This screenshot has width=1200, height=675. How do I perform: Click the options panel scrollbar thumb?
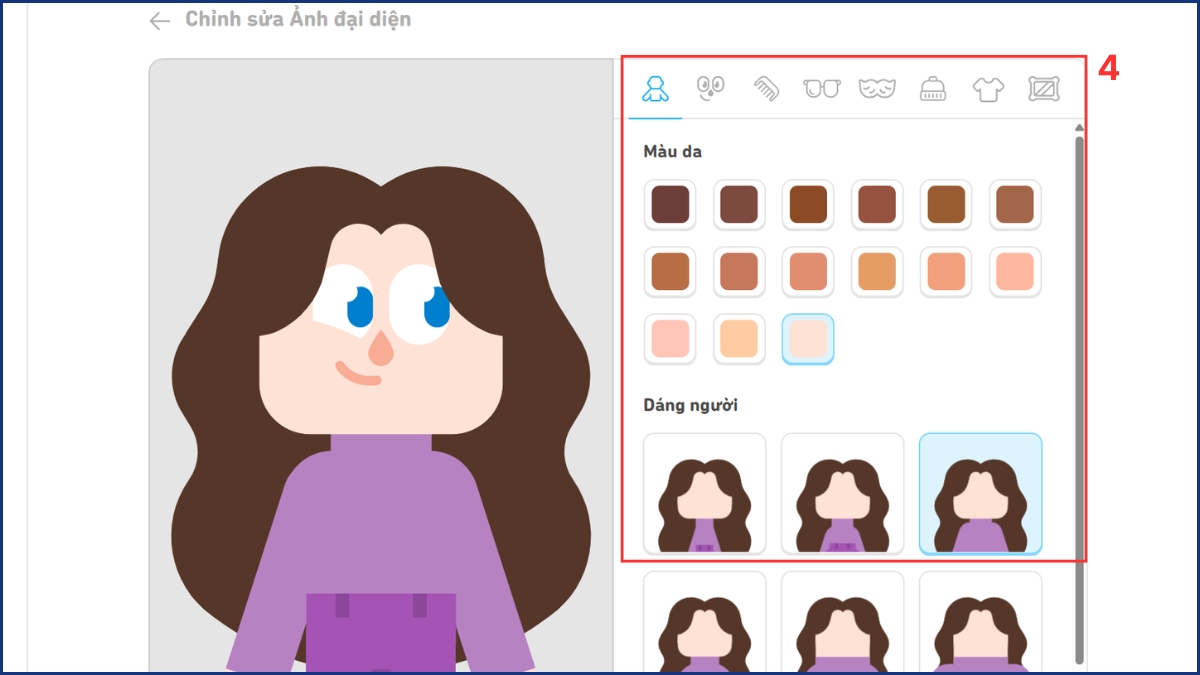coord(1079,400)
